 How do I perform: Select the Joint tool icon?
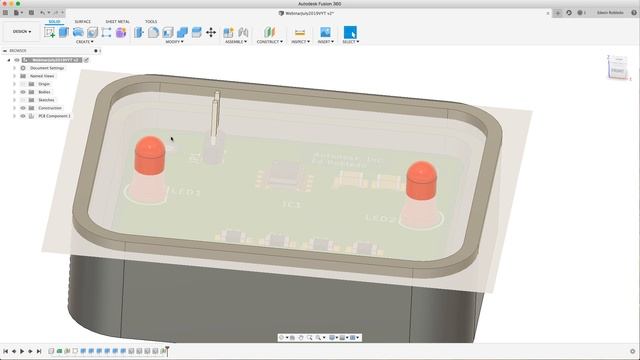243,32
